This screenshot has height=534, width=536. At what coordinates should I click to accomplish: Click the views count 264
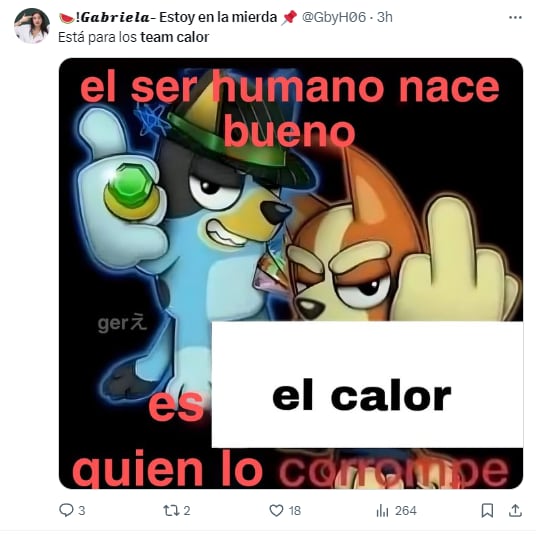click(x=406, y=511)
